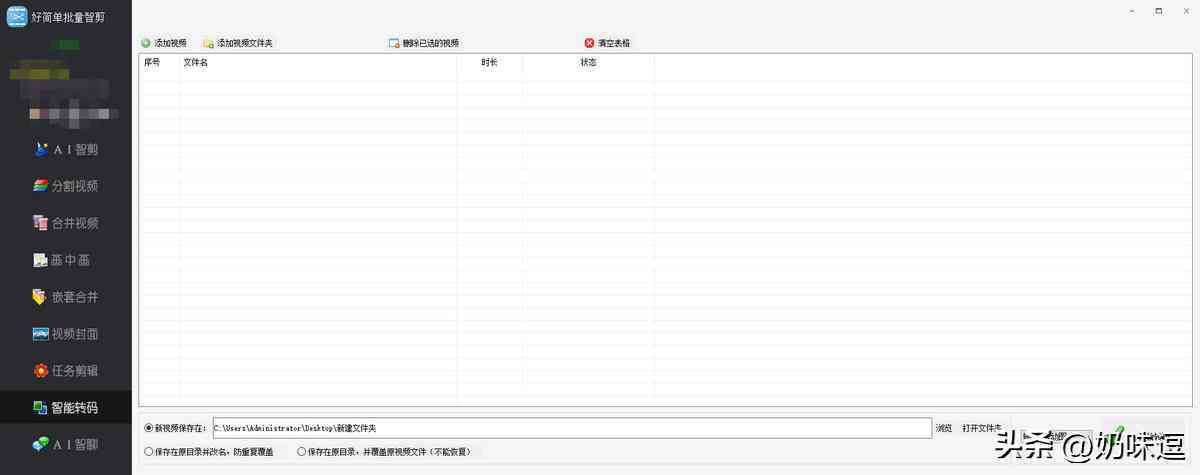Maximize the application window

(x=1158, y=10)
